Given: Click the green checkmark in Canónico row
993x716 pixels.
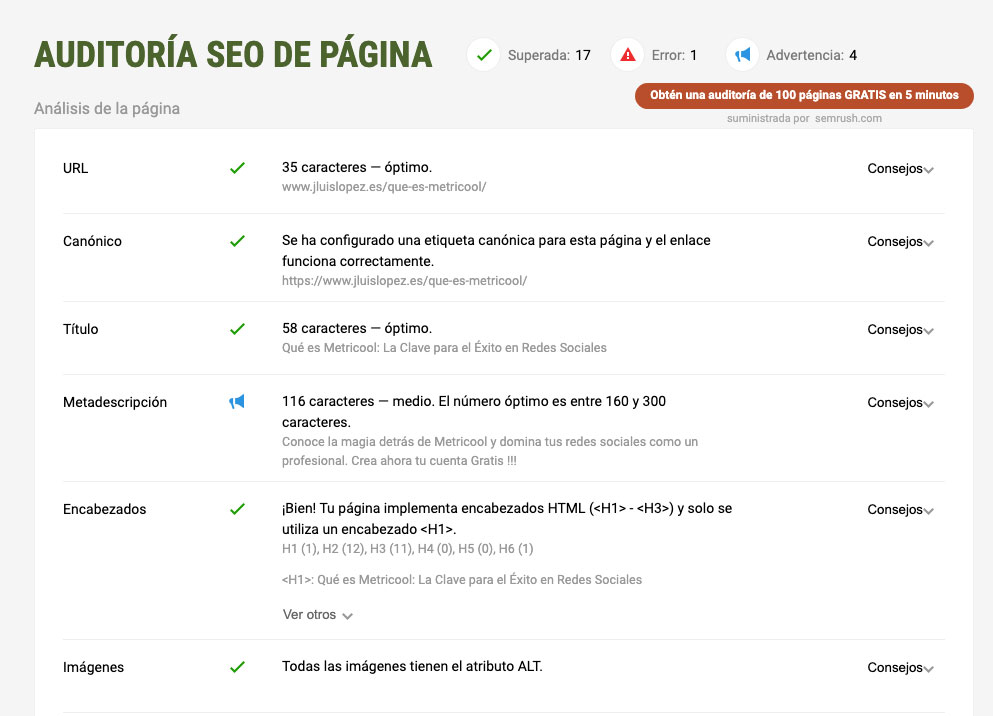Looking at the screenshot, I should (x=237, y=241).
